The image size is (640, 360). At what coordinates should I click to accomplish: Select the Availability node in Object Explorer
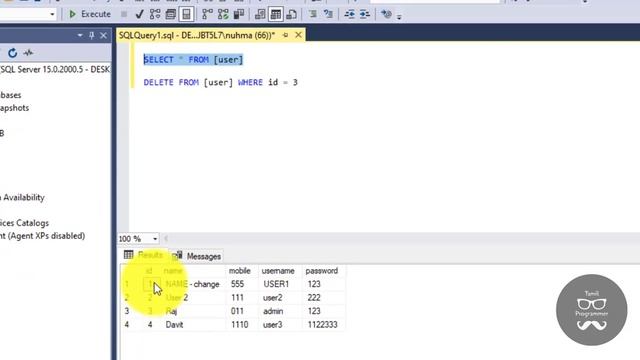(x=22, y=198)
